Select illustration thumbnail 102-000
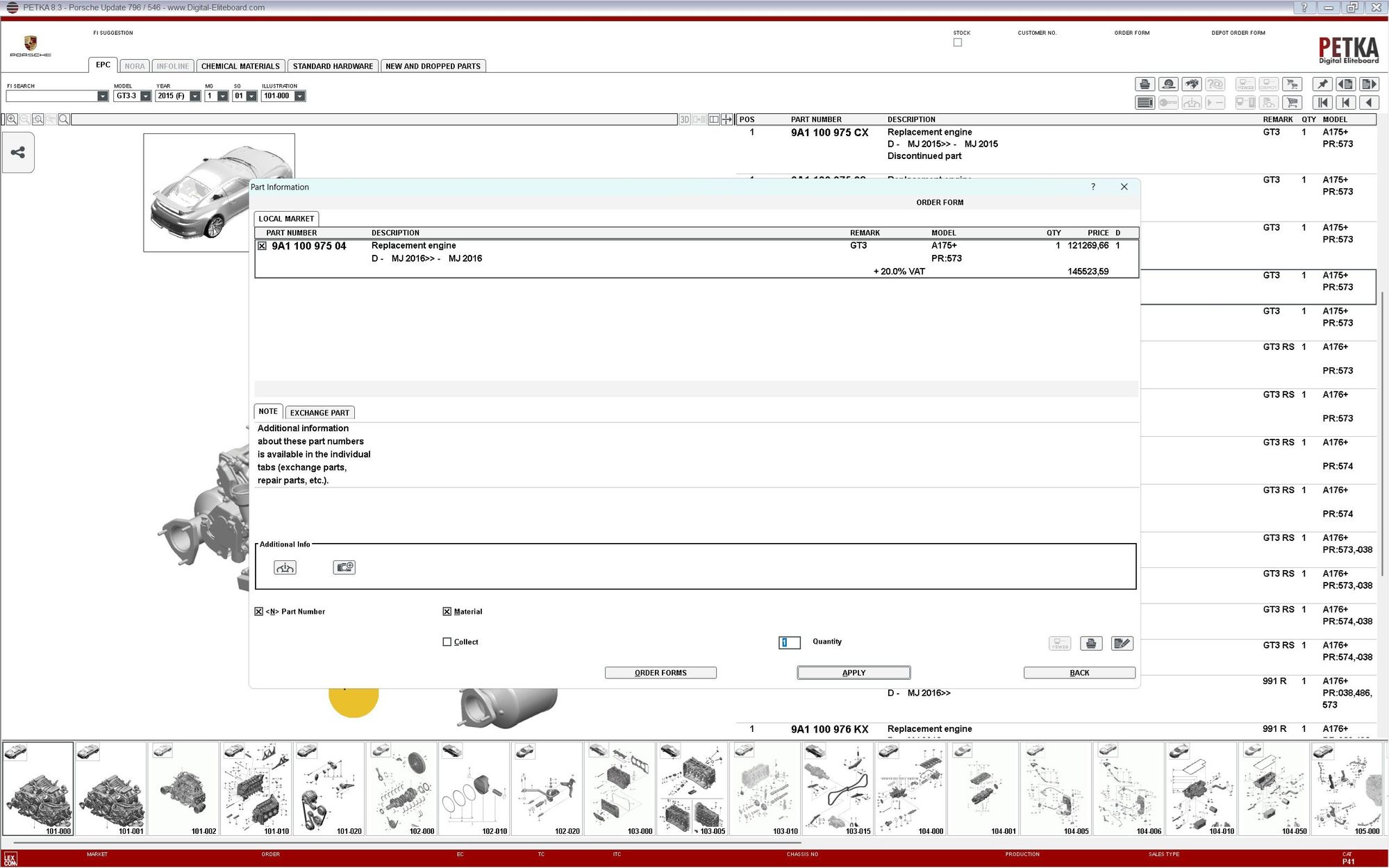 (x=402, y=789)
